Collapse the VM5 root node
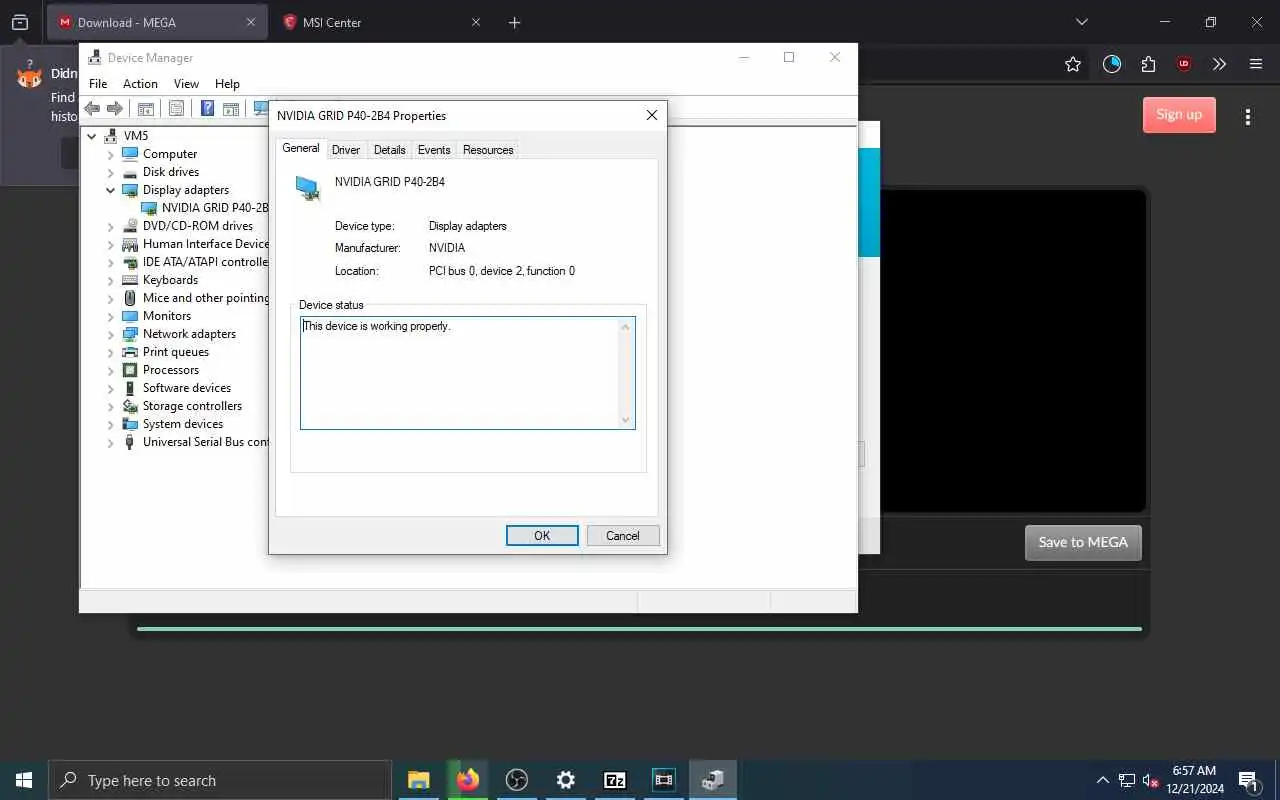Viewport: 1280px width, 800px height. pyautogui.click(x=92, y=136)
